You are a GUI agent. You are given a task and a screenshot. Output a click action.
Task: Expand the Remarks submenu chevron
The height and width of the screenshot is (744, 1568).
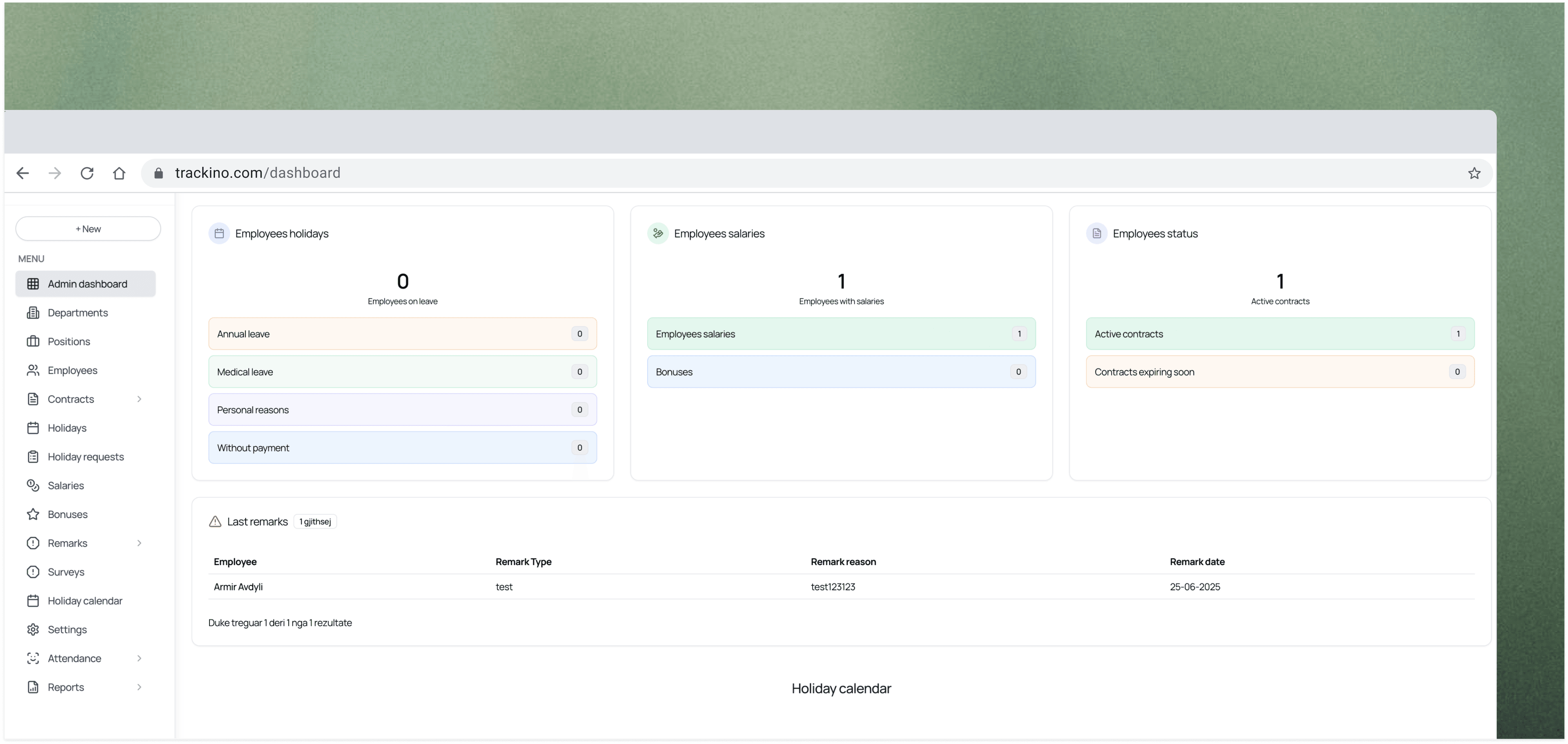point(139,543)
